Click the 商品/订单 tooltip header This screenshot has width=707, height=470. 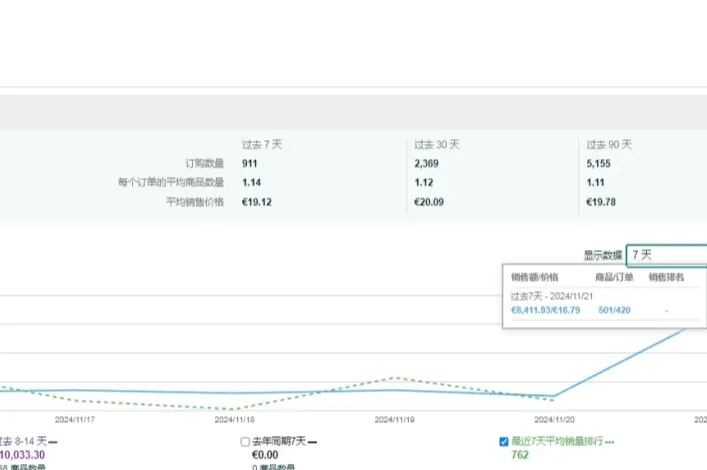coord(614,277)
